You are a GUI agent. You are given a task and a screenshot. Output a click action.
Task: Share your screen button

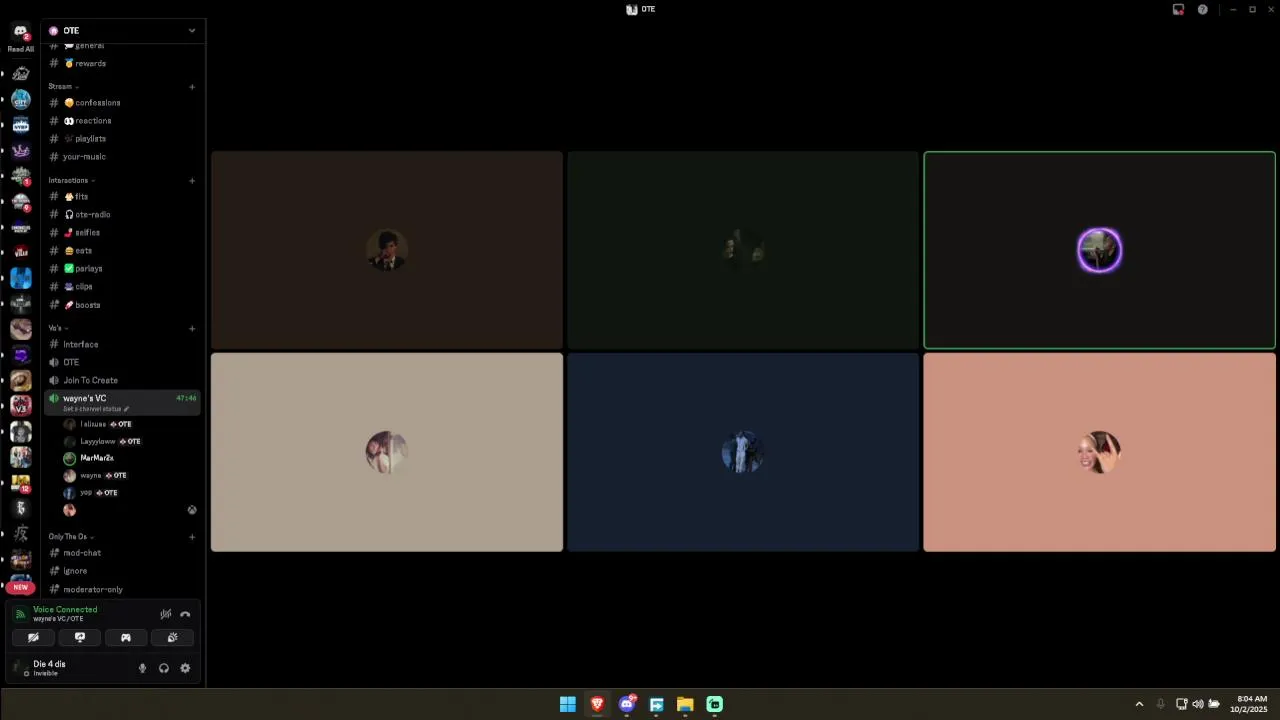click(80, 637)
